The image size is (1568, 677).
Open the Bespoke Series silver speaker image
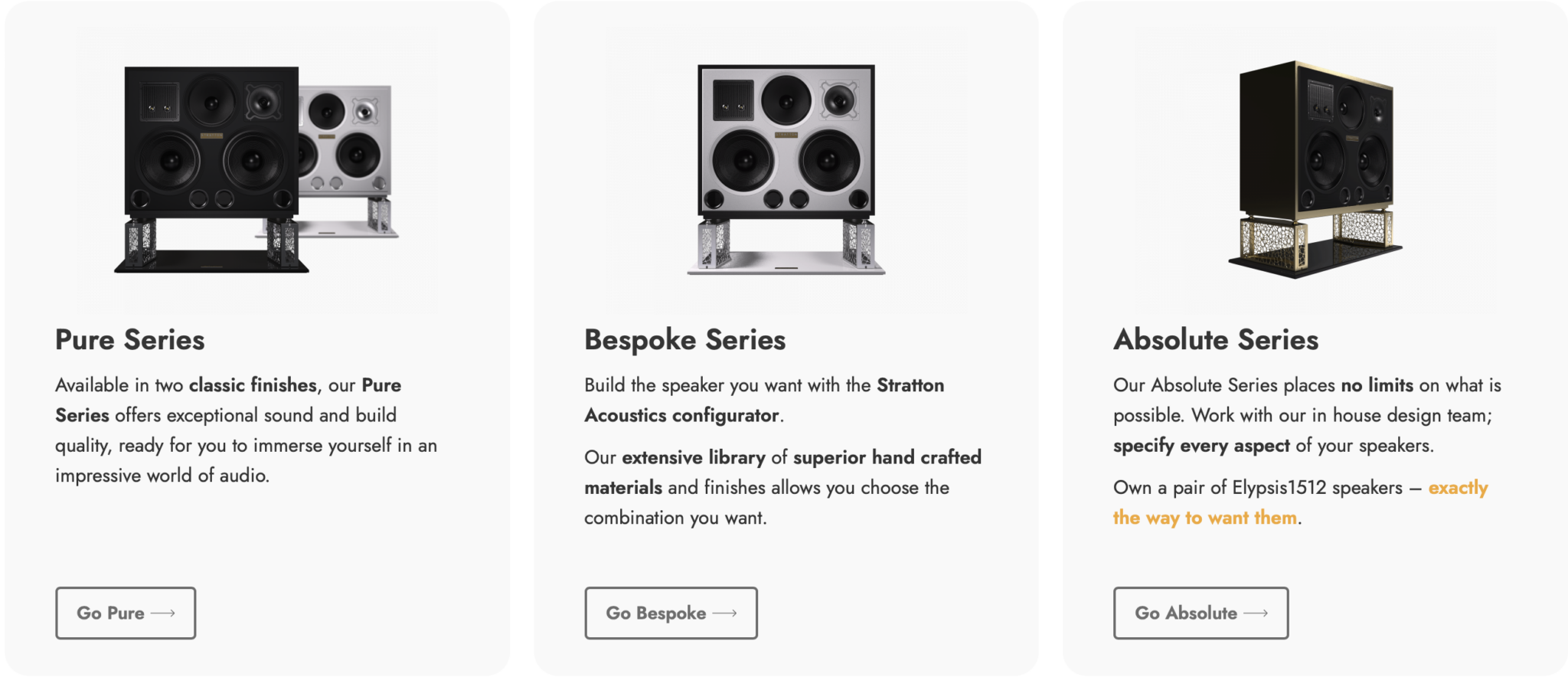[786, 170]
